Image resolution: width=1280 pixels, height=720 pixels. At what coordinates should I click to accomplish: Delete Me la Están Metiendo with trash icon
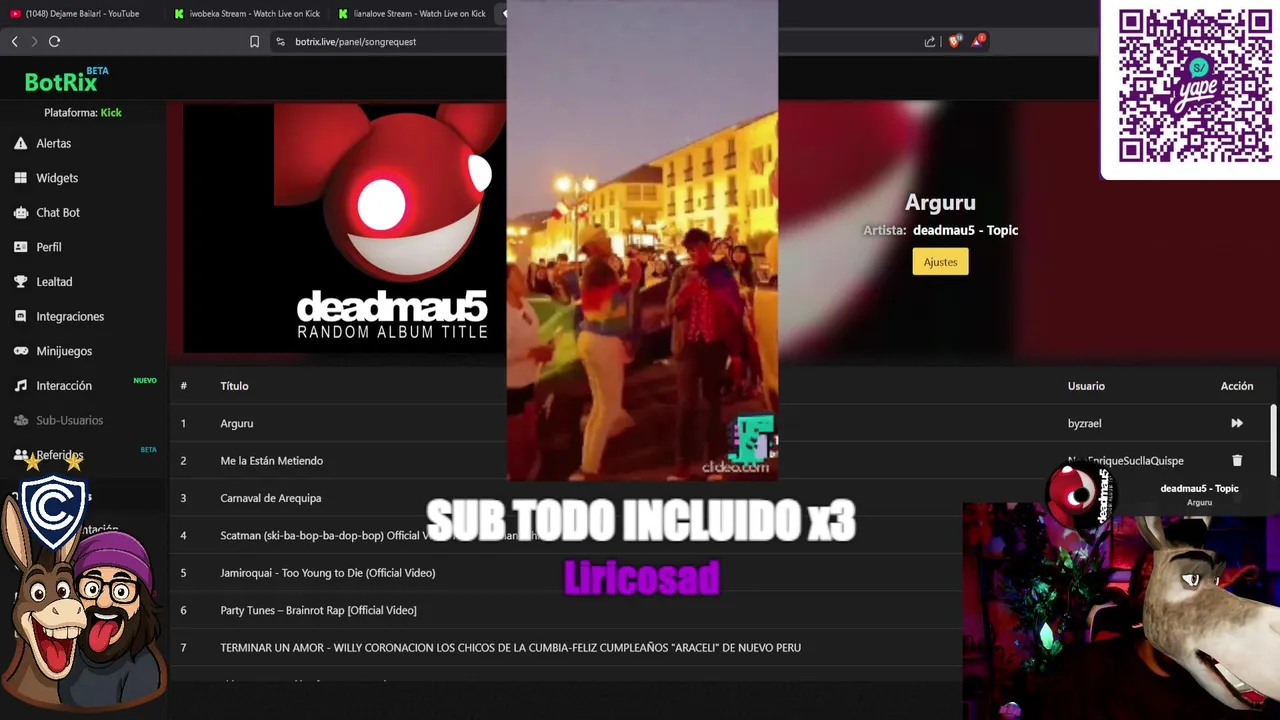point(1237,460)
